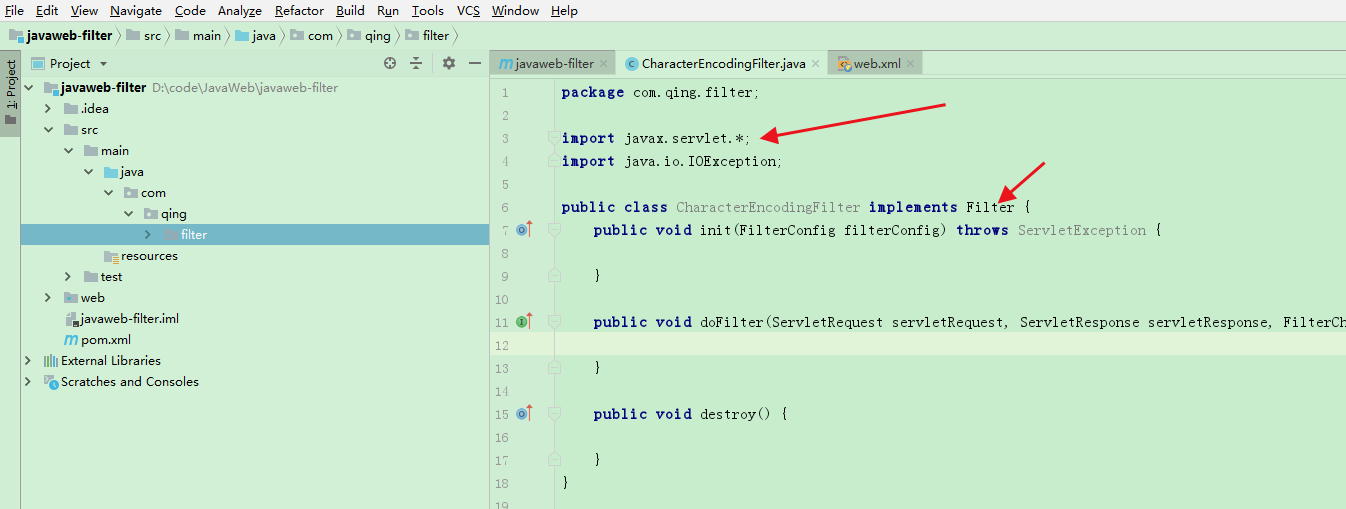Click the override gutter icon on the init line
This screenshot has height=509, width=1346.
pos(523,230)
